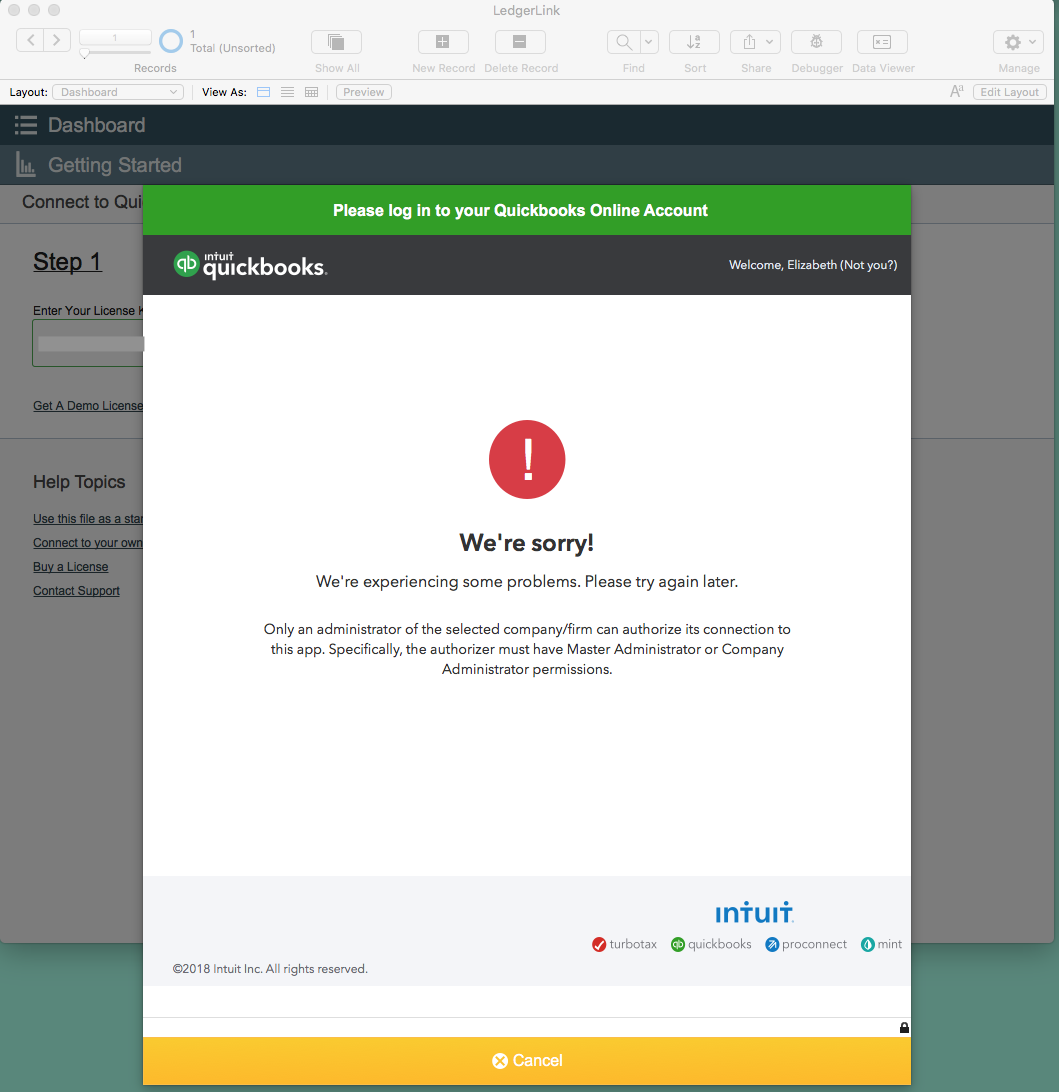Add a New Record

(x=443, y=42)
